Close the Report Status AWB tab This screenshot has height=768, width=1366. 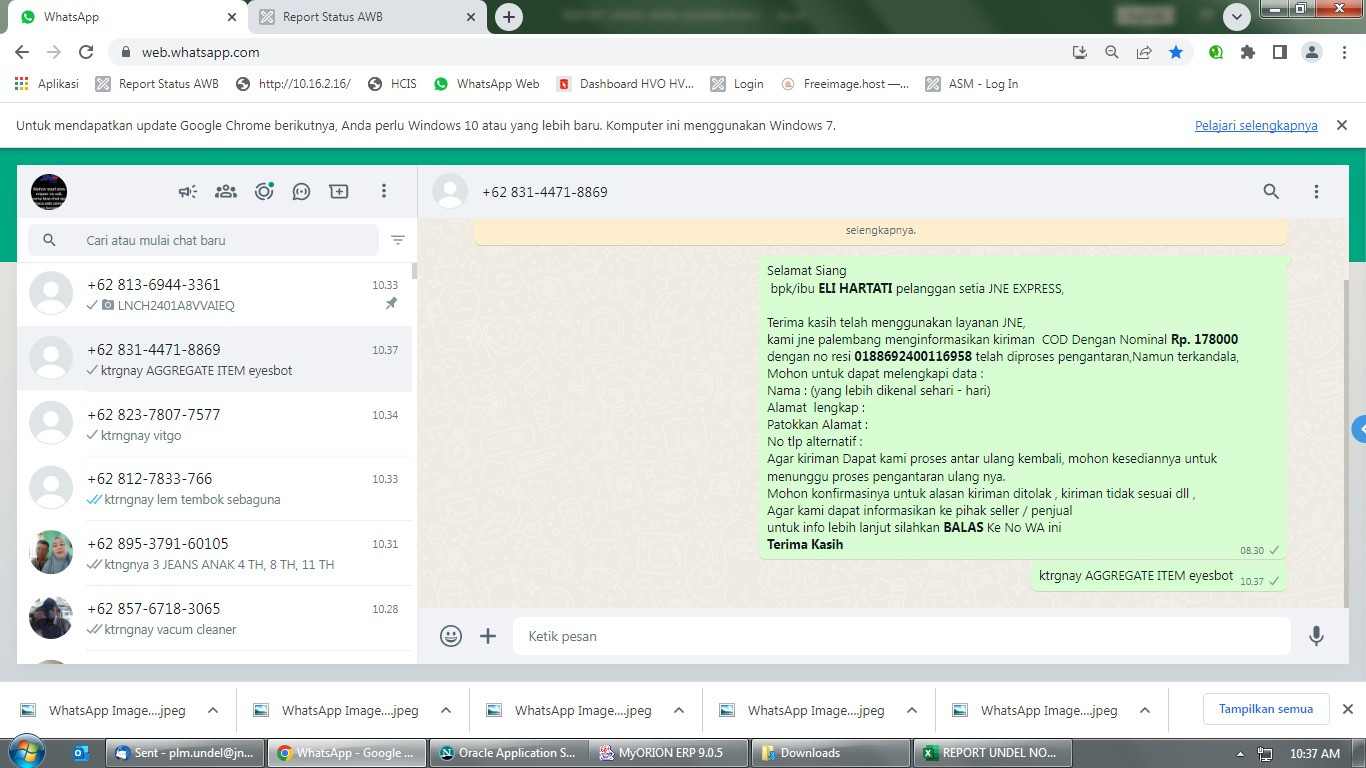[471, 17]
